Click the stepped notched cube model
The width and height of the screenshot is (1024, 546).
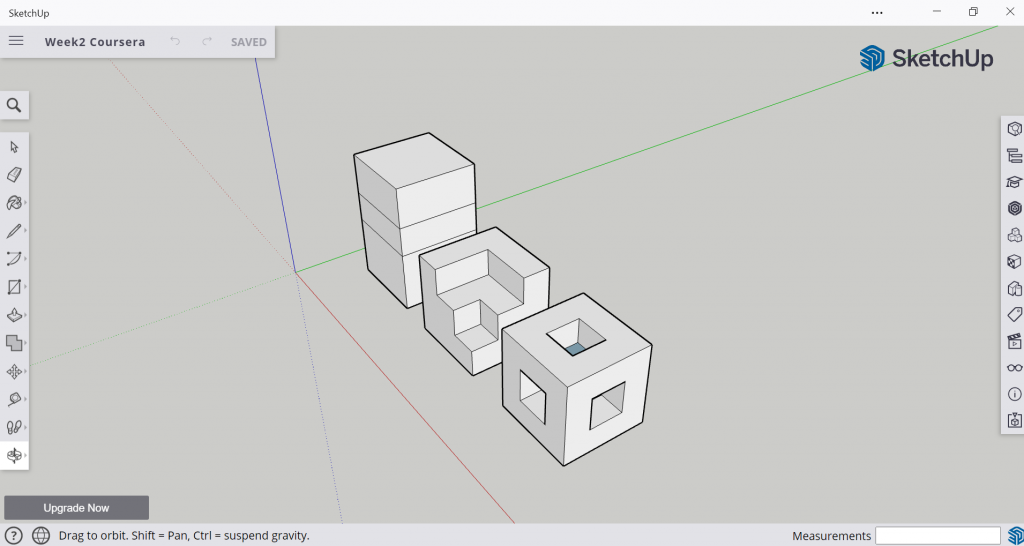point(485,300)
